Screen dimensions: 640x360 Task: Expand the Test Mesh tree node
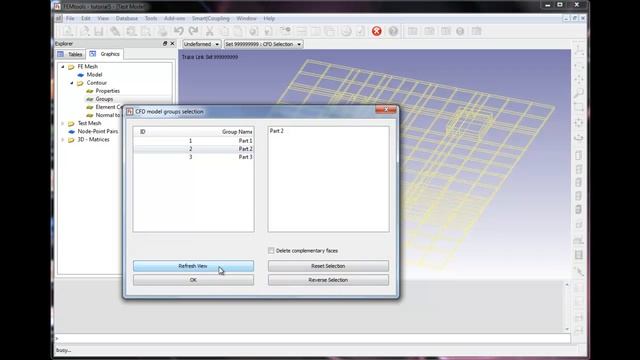[63, 123]
